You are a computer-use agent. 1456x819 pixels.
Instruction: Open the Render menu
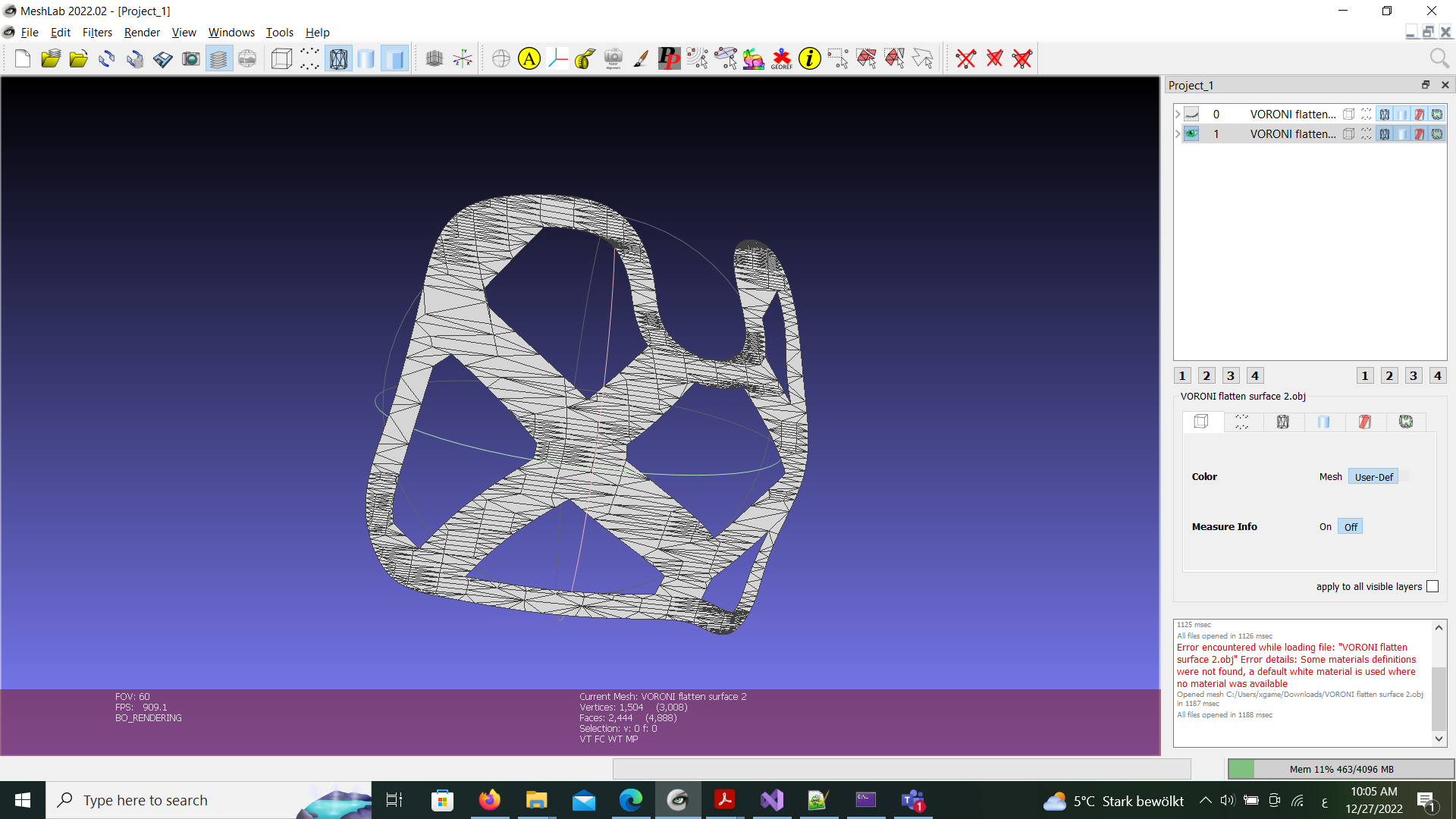tap(142, 32)
